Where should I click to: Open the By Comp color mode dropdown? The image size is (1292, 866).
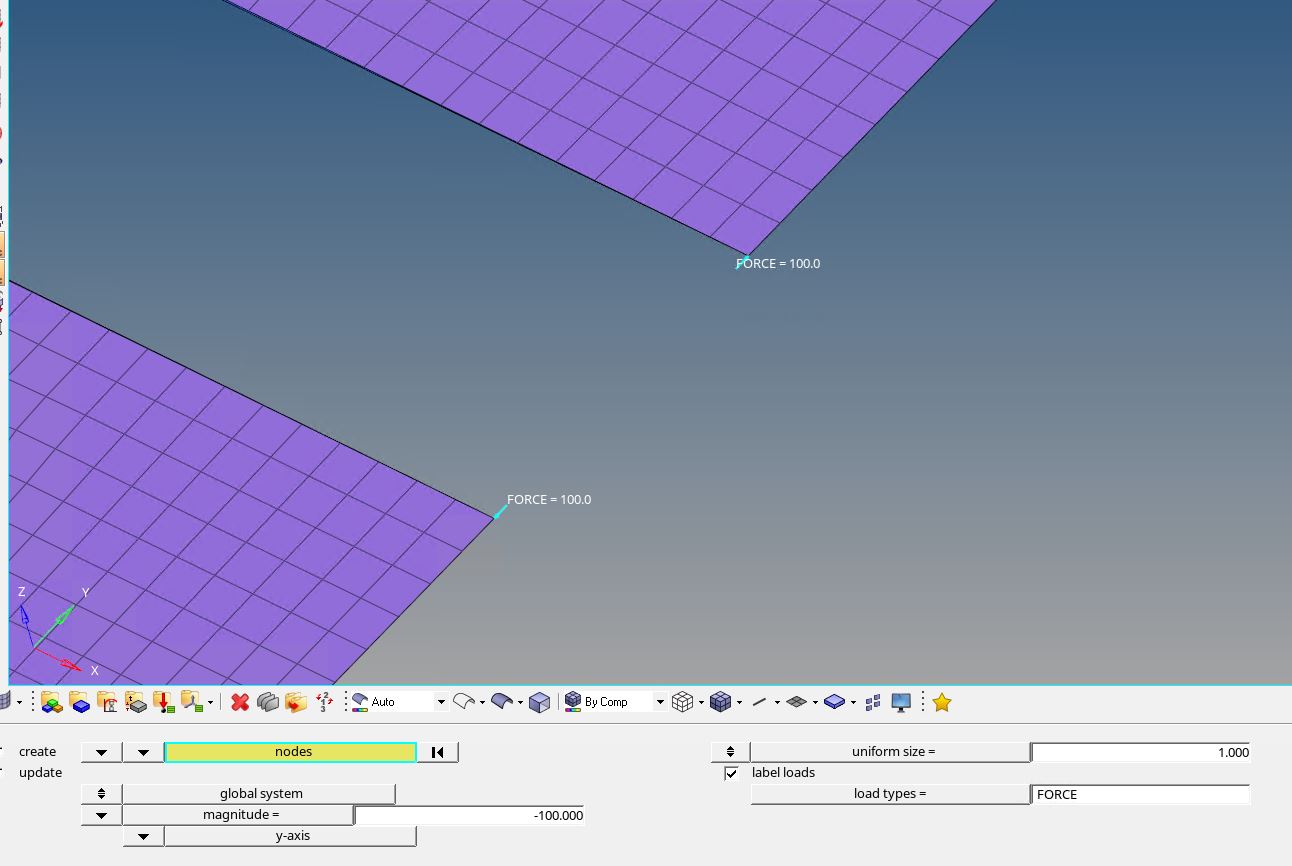click(x=660, y=702)
